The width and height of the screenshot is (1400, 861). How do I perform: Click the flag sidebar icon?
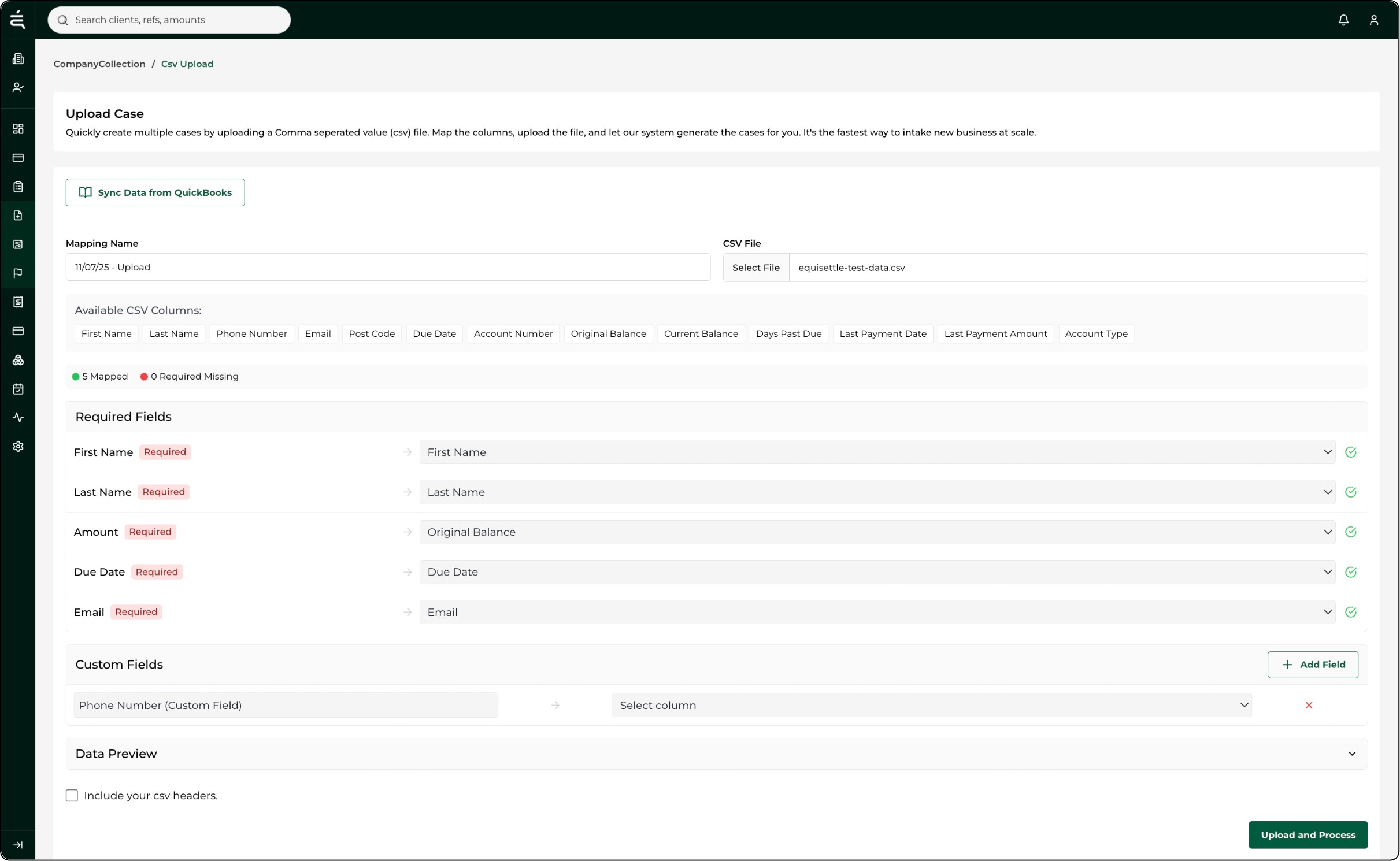point(18,273)
